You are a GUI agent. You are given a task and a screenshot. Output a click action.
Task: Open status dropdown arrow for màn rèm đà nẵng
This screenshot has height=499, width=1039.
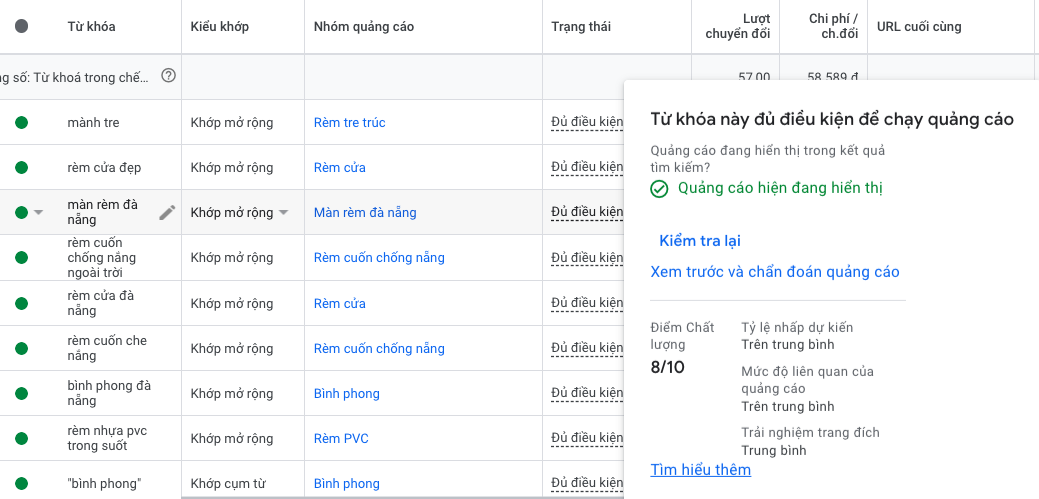(39, 213)
